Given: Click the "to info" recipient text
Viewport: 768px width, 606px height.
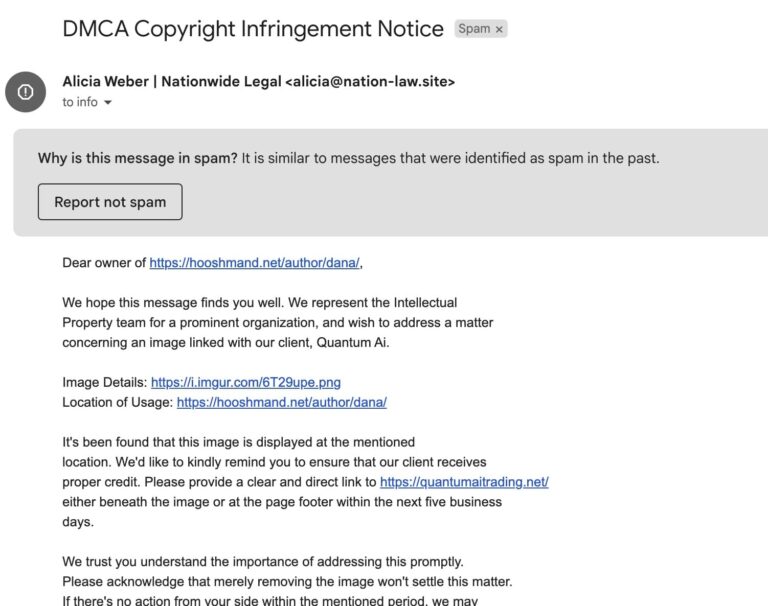Looking at the screenshot, I should 80,102.
